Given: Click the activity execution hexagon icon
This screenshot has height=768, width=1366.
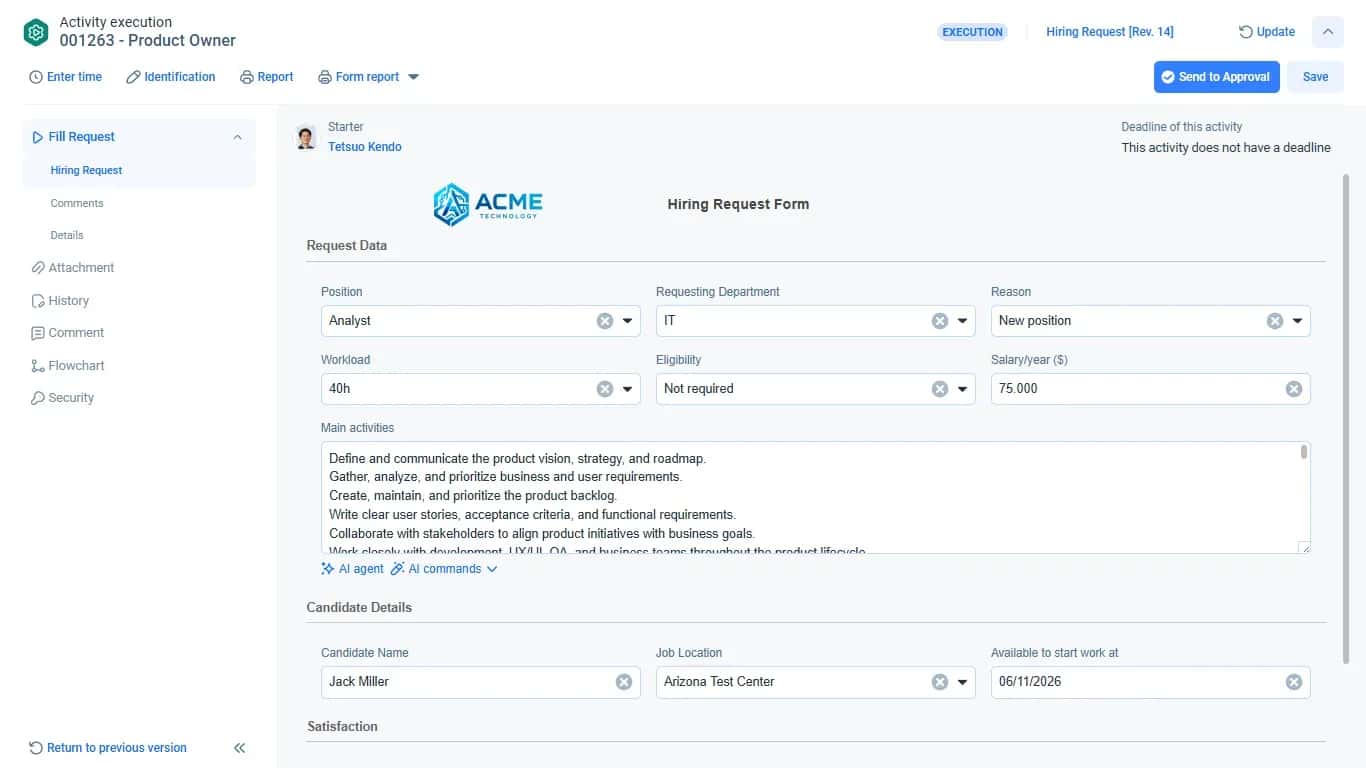Looking at the screenshot, I should pyautogui.click(x=36, y=32).
